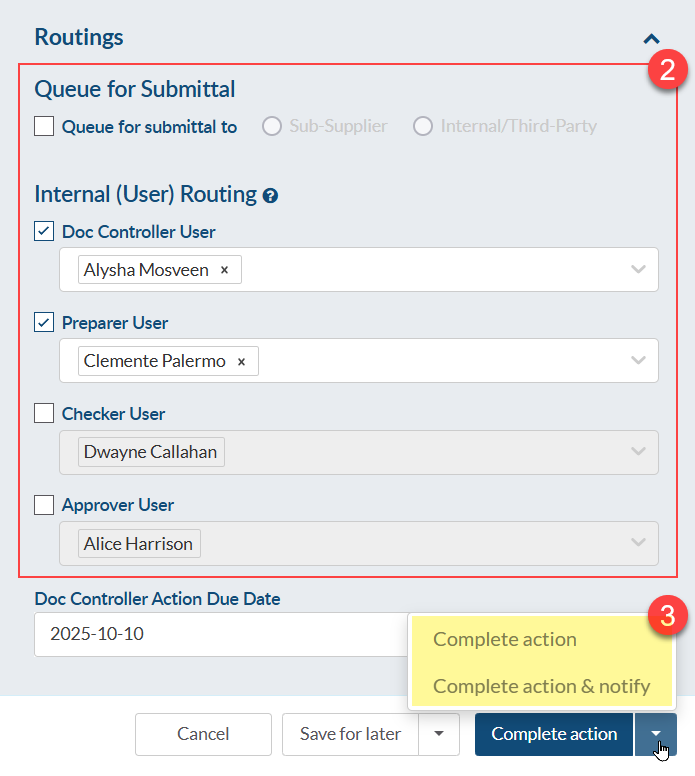
Task: Tick the Approver User checkbox
Action: click(x=44, y=505)
